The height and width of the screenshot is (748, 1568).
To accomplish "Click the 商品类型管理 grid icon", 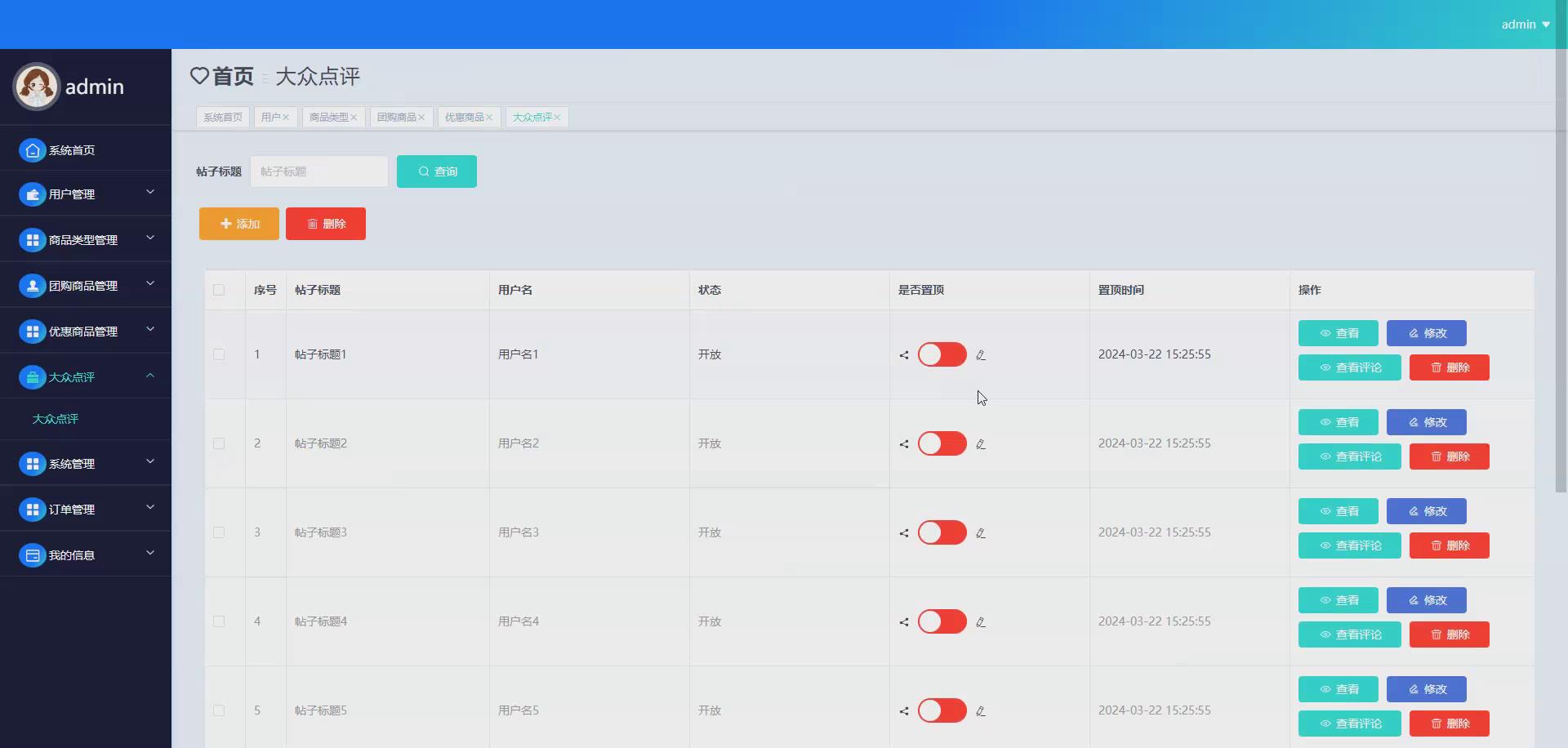I will point(33,240).
